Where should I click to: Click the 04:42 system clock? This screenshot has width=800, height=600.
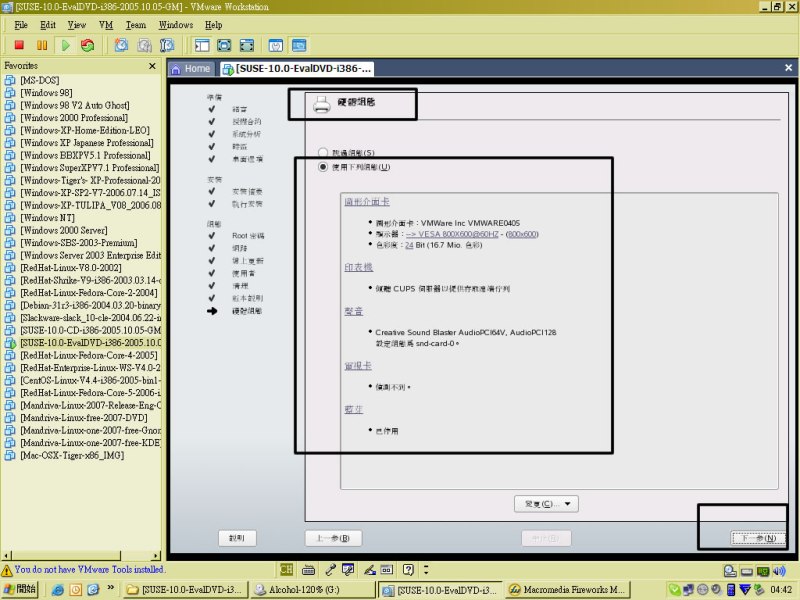point(781,590)
